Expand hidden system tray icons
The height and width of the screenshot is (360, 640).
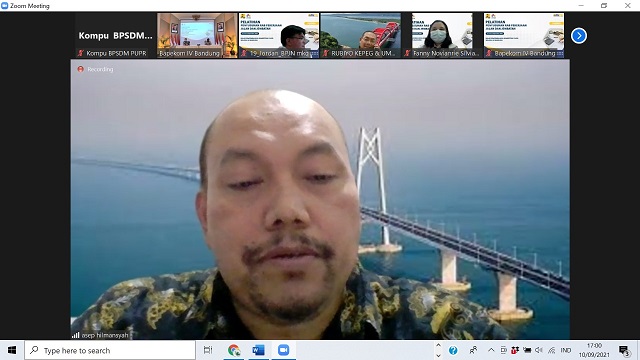click(x=491, y=350)
